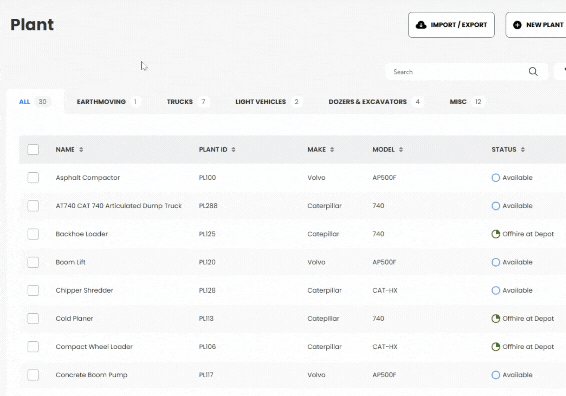This screenshot has height=396, width=566.
Task: Open the Cold Planer row name
Action: (74, 318)
